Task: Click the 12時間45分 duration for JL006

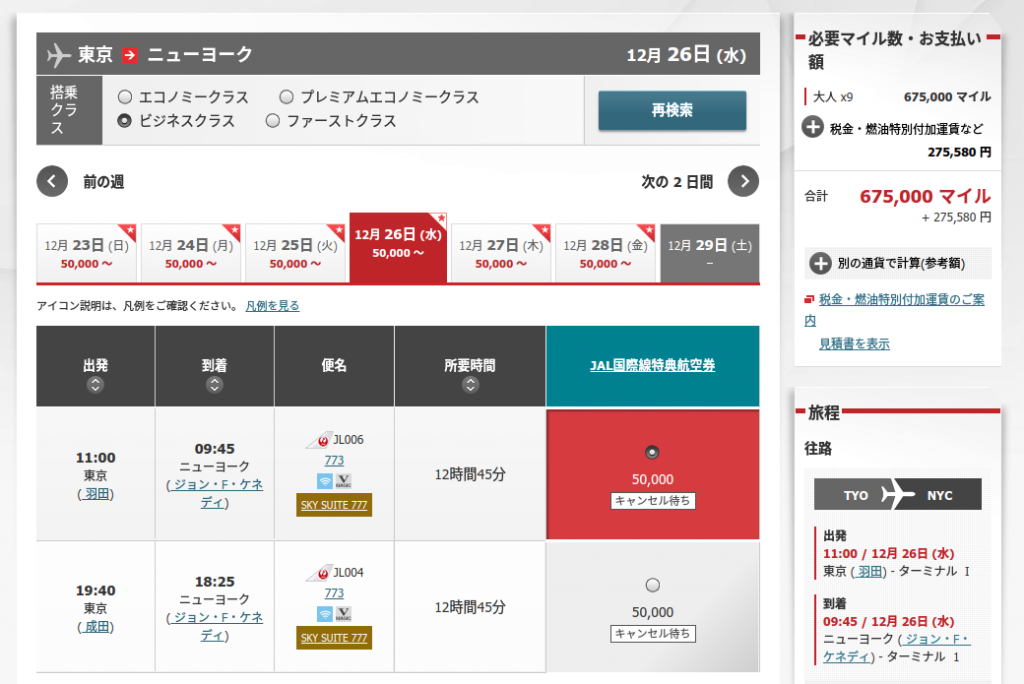Action: [470, 474]
